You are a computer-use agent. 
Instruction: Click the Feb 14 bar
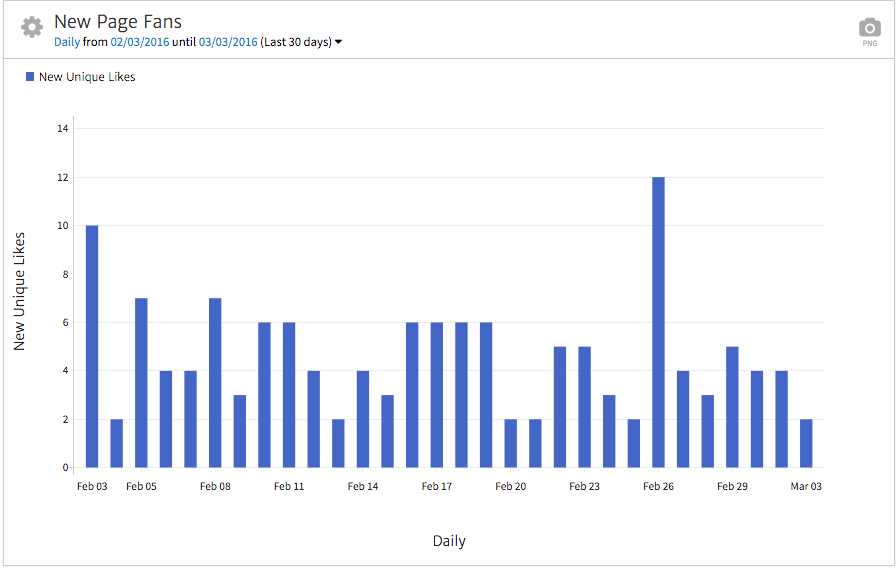pyautogui.click(x=363, y=419)
